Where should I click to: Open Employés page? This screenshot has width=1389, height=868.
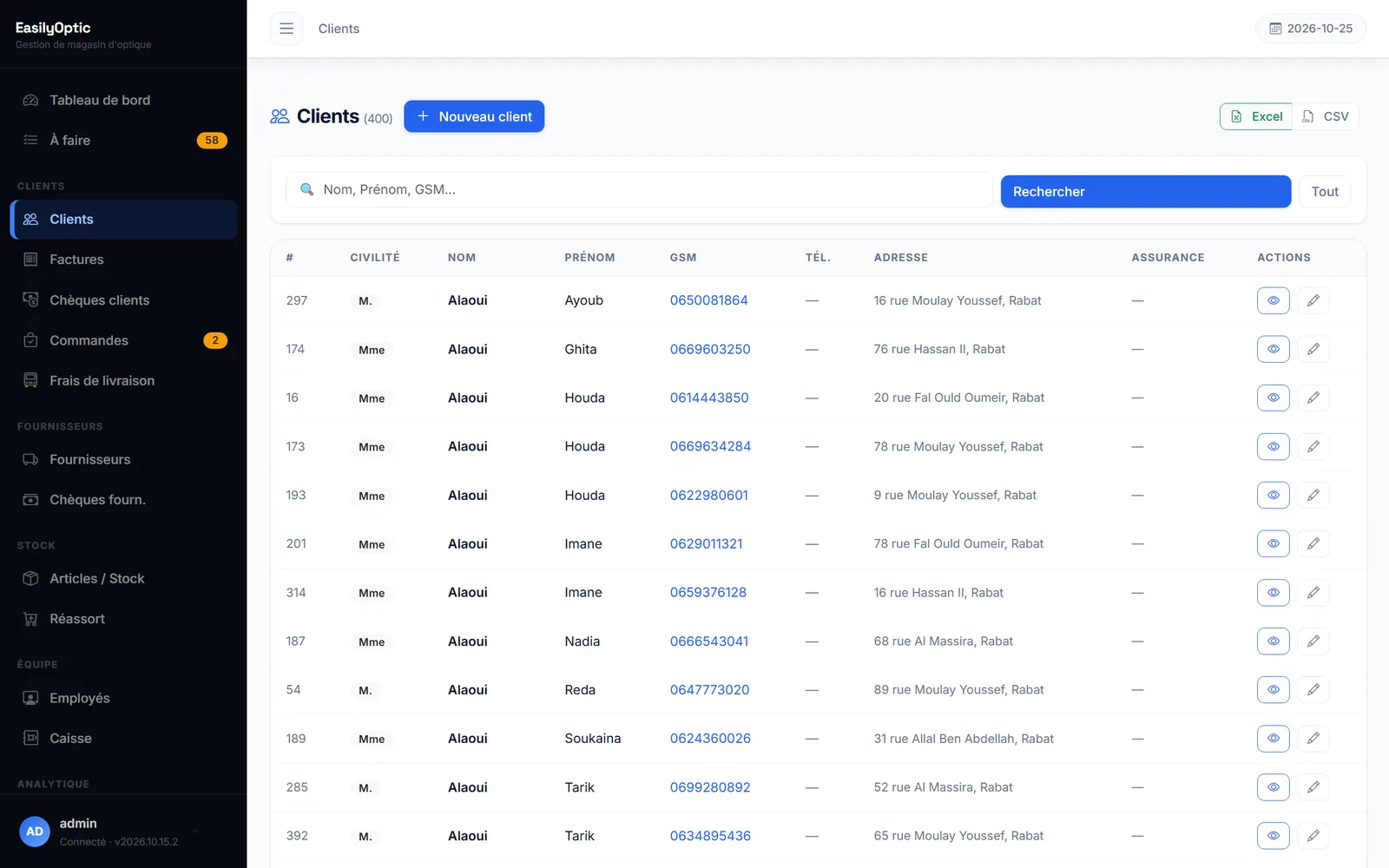123,698
